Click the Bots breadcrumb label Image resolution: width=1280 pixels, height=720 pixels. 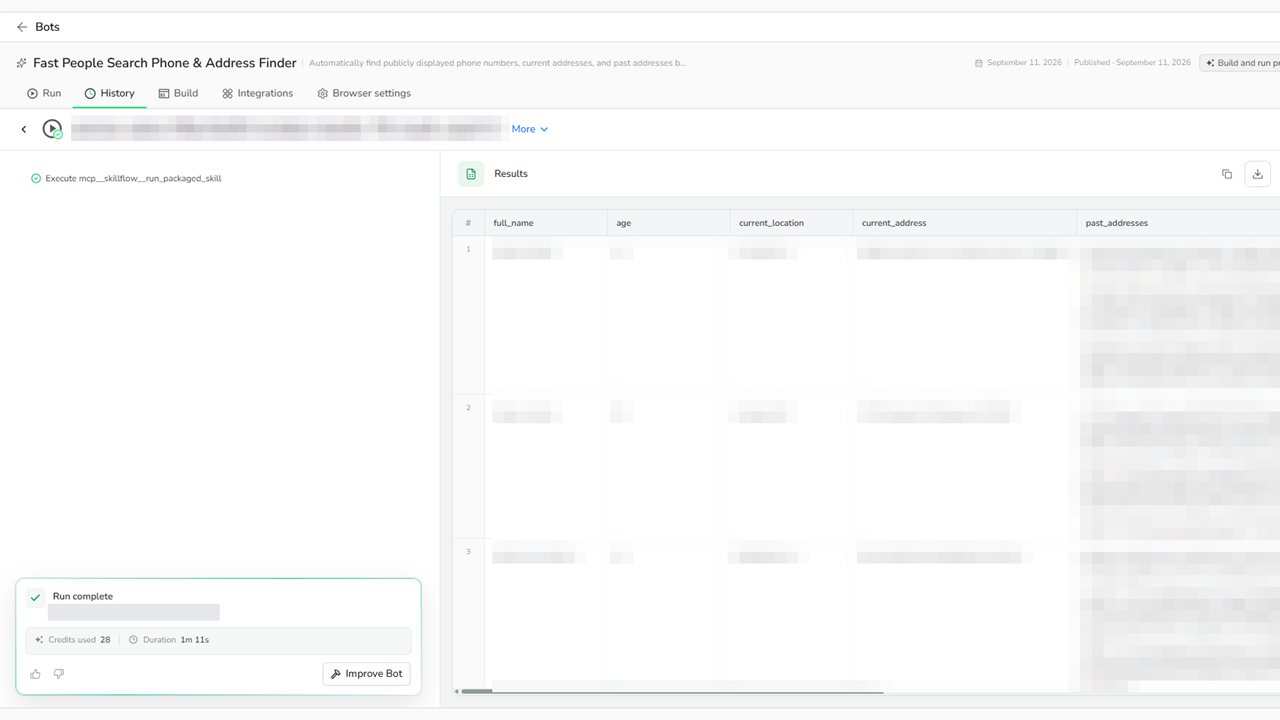(x=47, y=27)
